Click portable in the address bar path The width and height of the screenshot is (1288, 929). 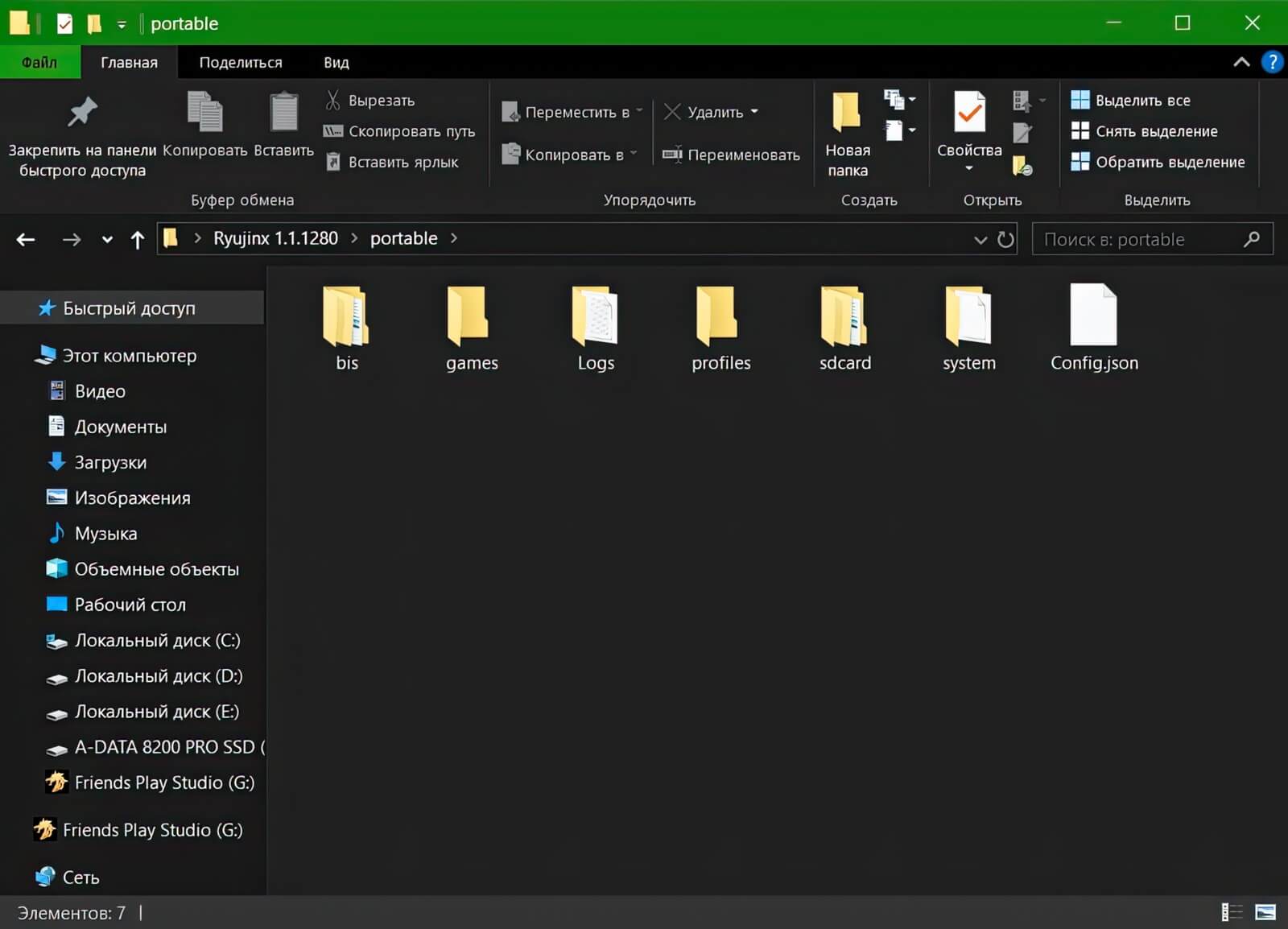pos(403,238)
